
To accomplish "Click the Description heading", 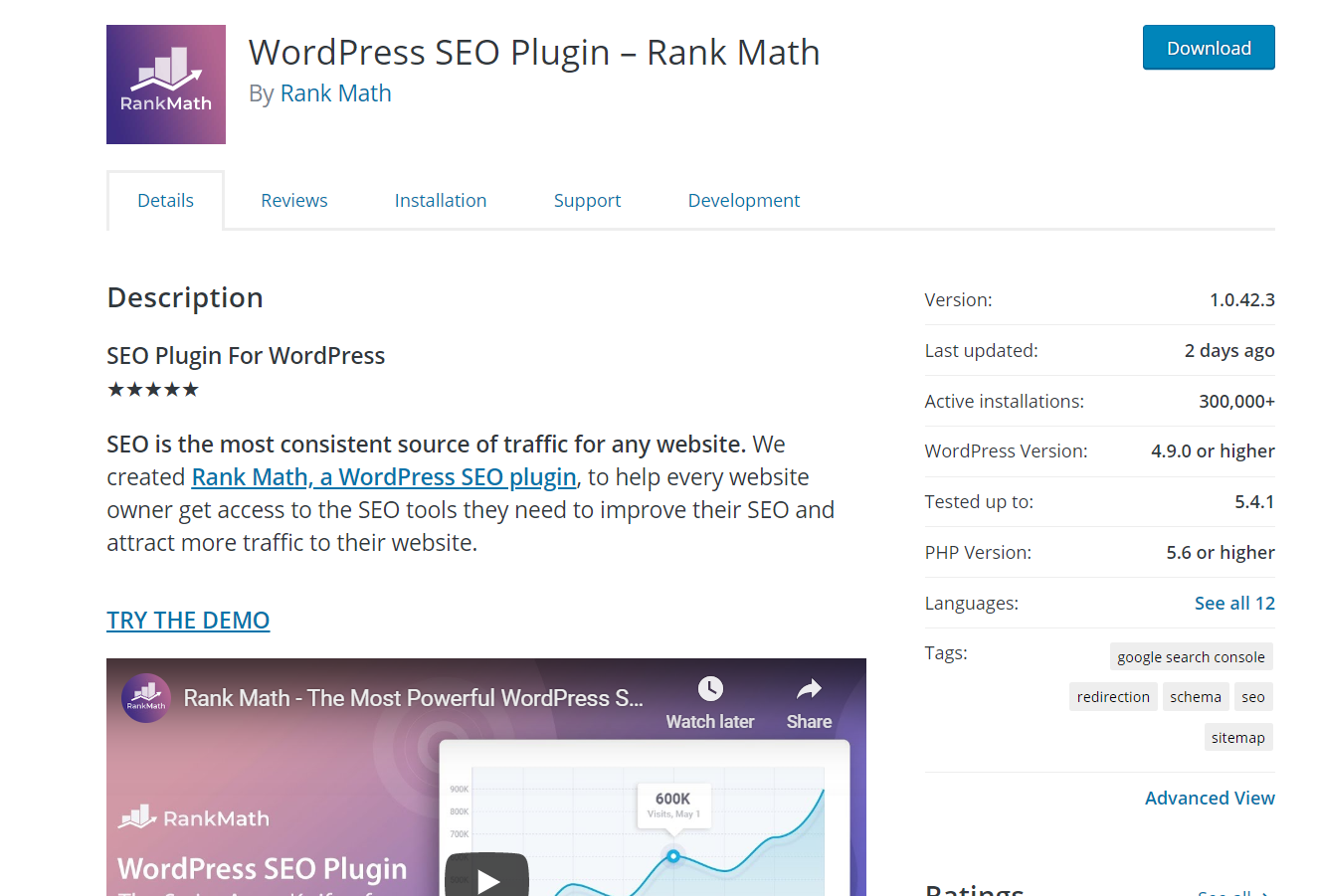I will point(185,297).
